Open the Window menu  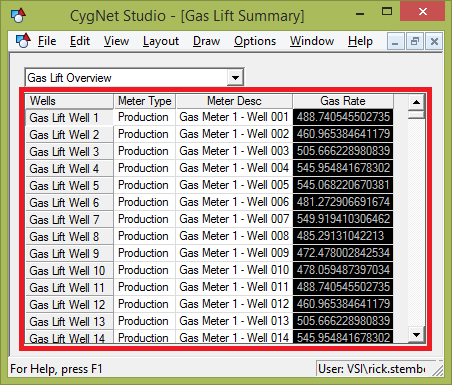(312, 41)
